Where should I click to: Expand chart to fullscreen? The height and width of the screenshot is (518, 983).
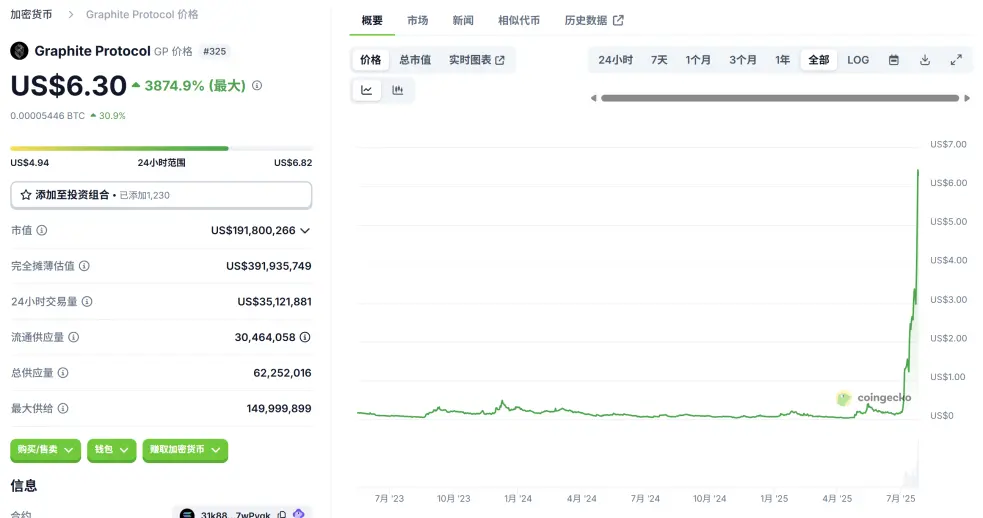tap(956, 60)
